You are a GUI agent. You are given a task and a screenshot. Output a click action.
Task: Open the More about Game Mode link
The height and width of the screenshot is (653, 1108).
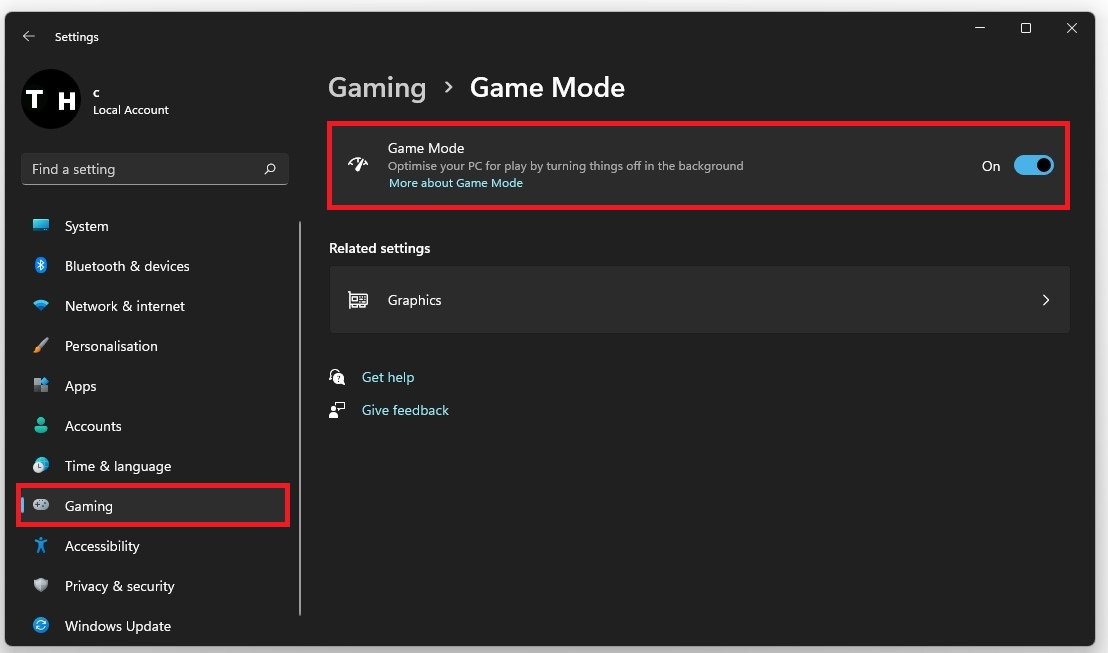(455, 183)
